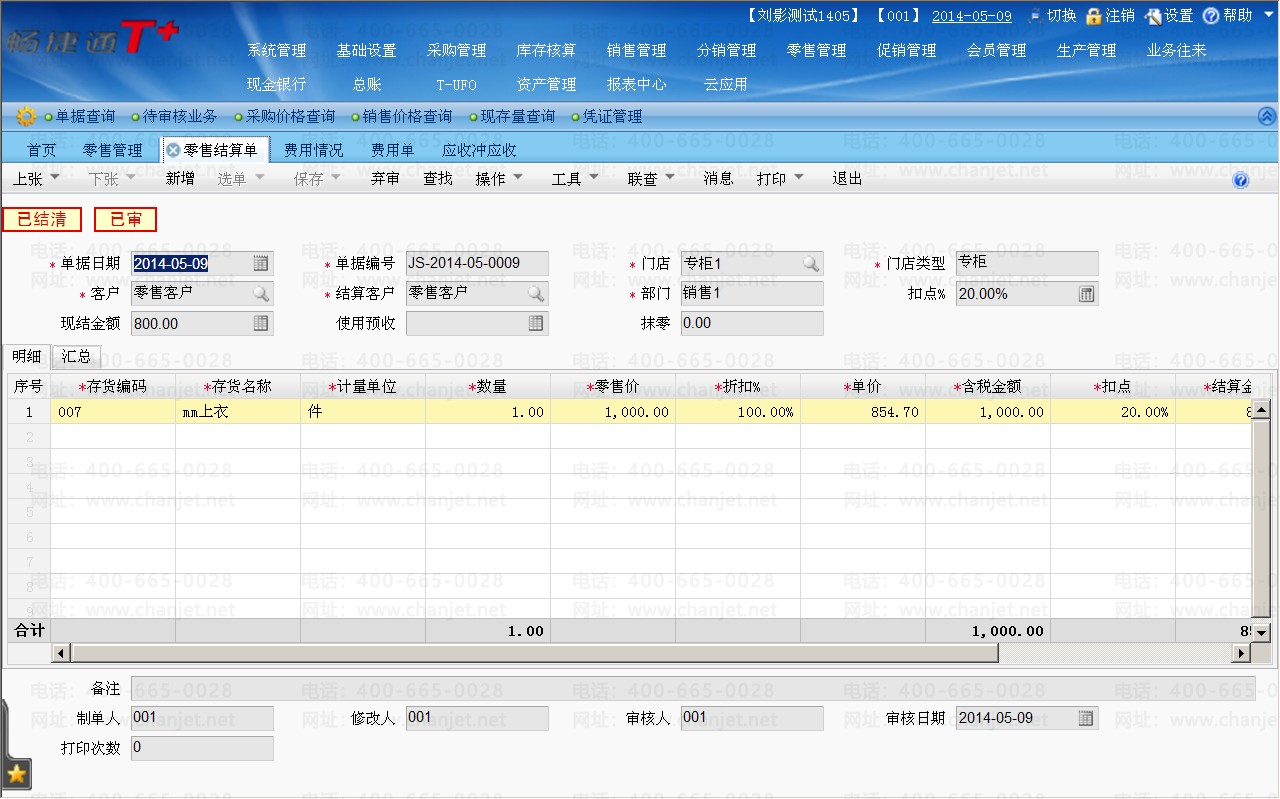Click the lookup icon in 结算客户 field

coord(536,294)
